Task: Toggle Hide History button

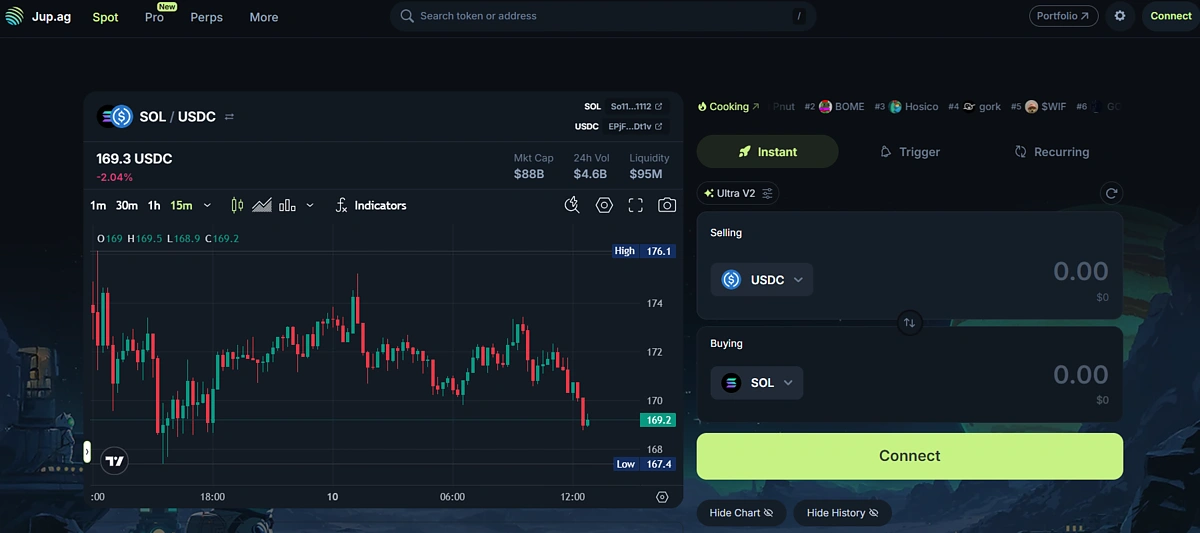Action: coord(842,513)
